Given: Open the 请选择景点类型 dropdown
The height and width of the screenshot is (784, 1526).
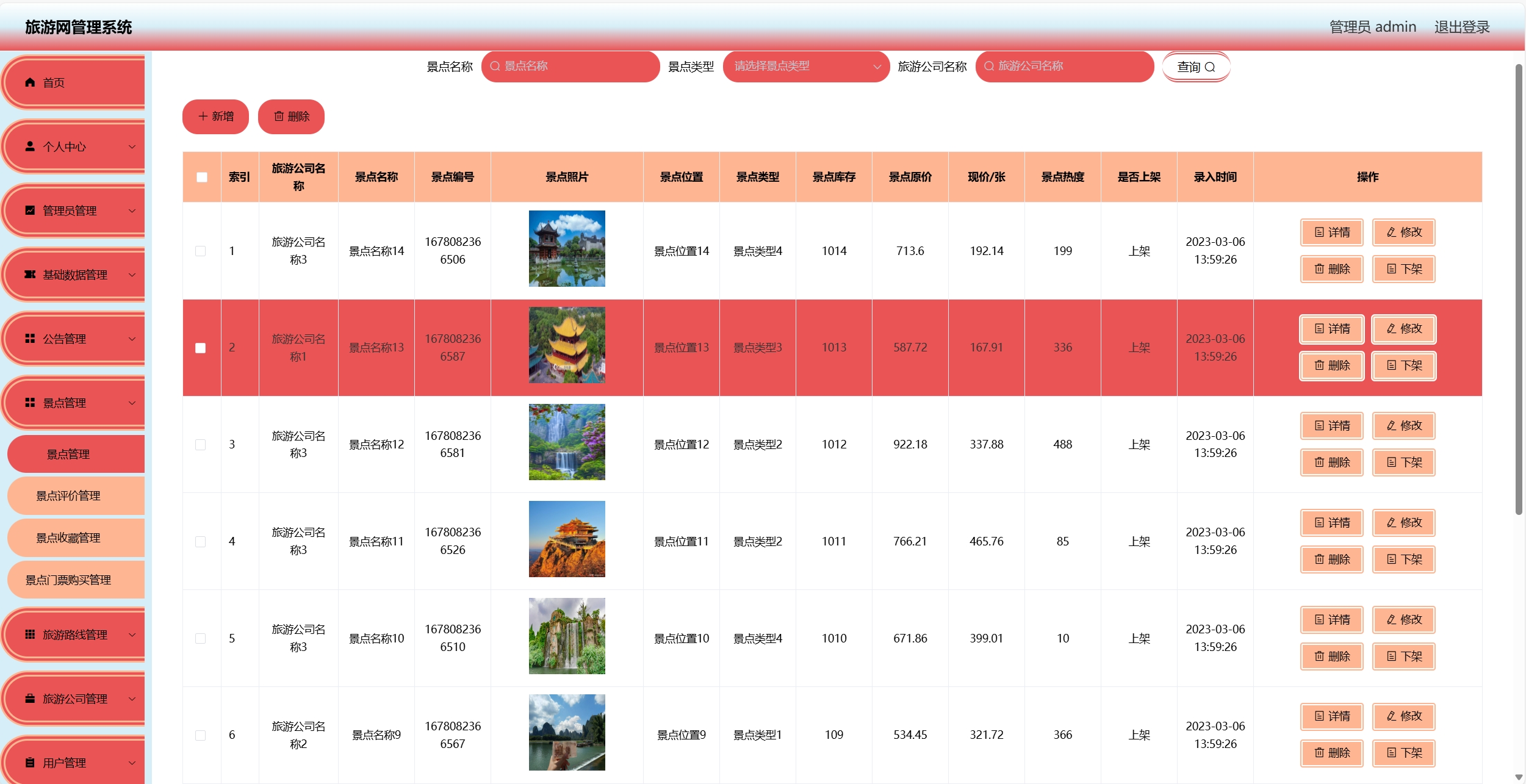Looking at the screenshot, I should [805, 67].
